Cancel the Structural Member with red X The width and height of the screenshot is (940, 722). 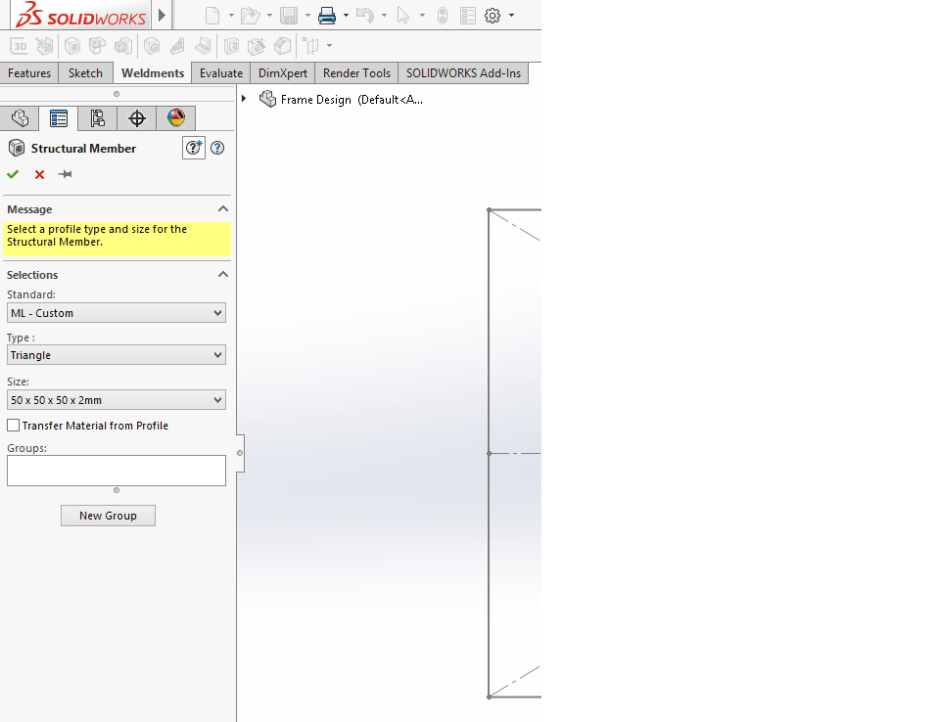coord(39,174)
